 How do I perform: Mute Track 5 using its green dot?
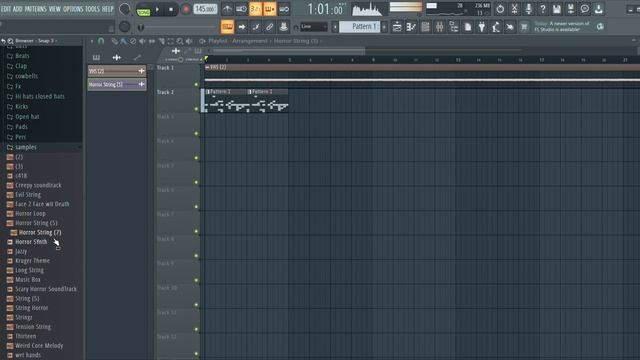pos(196,182)
